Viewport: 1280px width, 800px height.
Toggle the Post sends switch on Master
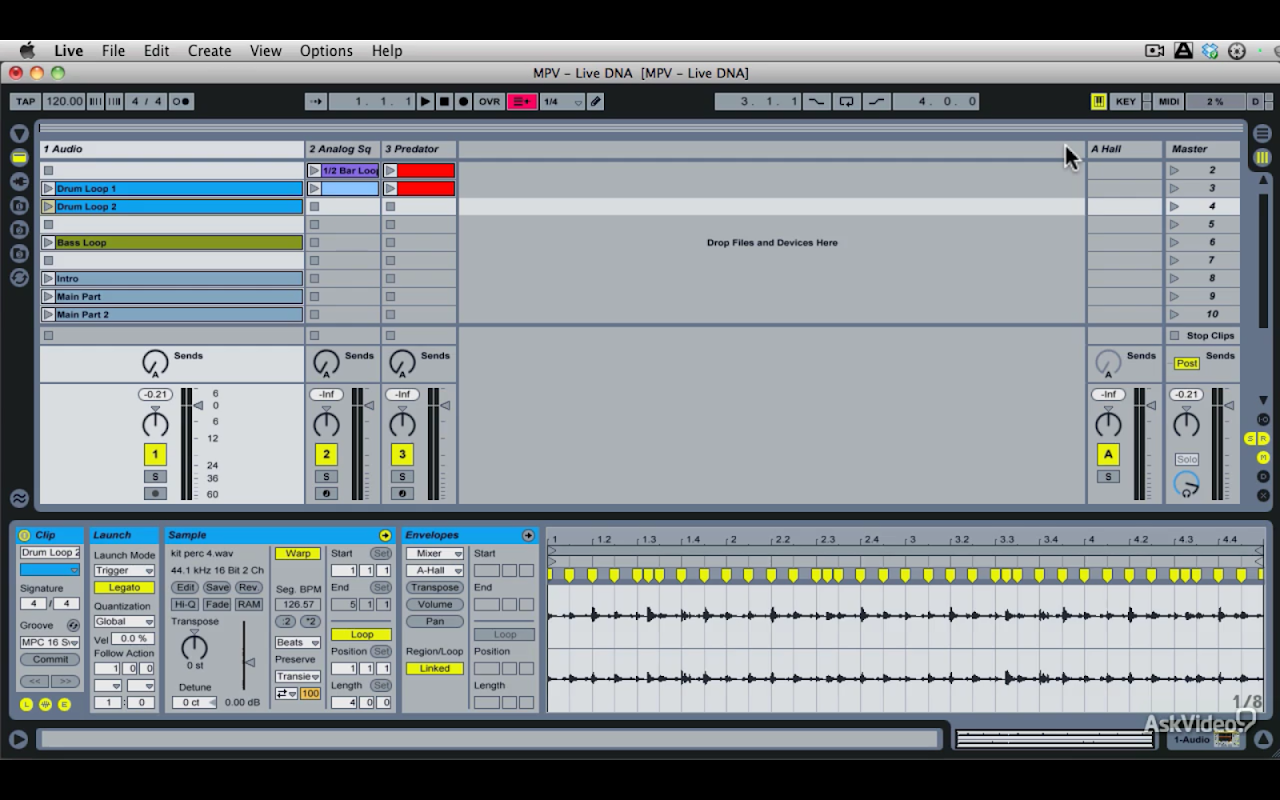tap(1186, 363)
